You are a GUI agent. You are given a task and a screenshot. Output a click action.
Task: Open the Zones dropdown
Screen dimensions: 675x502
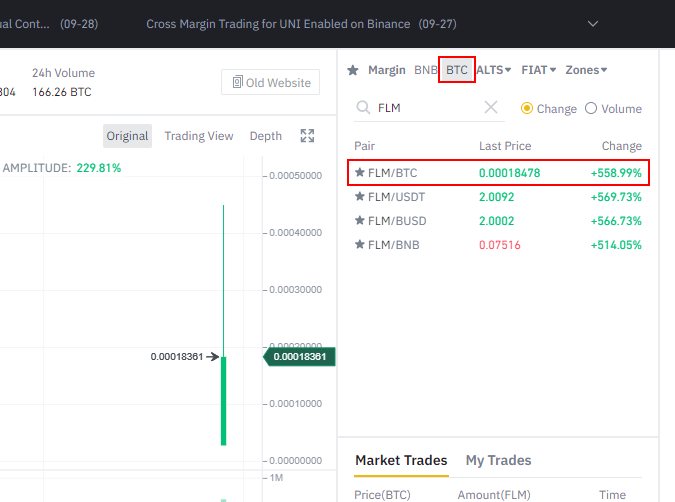coord(586,70)
